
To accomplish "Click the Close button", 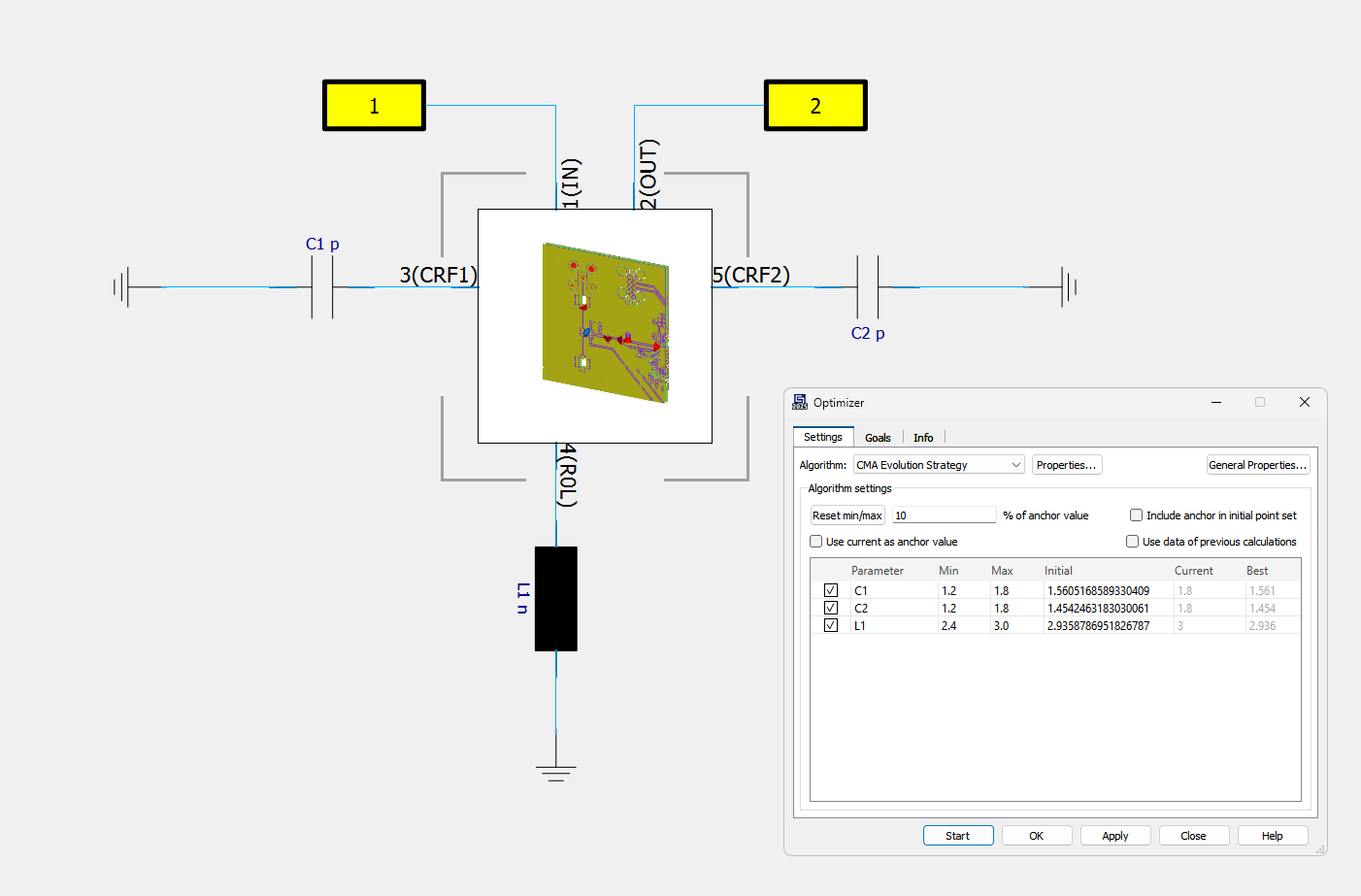I will pos(1194,836).
